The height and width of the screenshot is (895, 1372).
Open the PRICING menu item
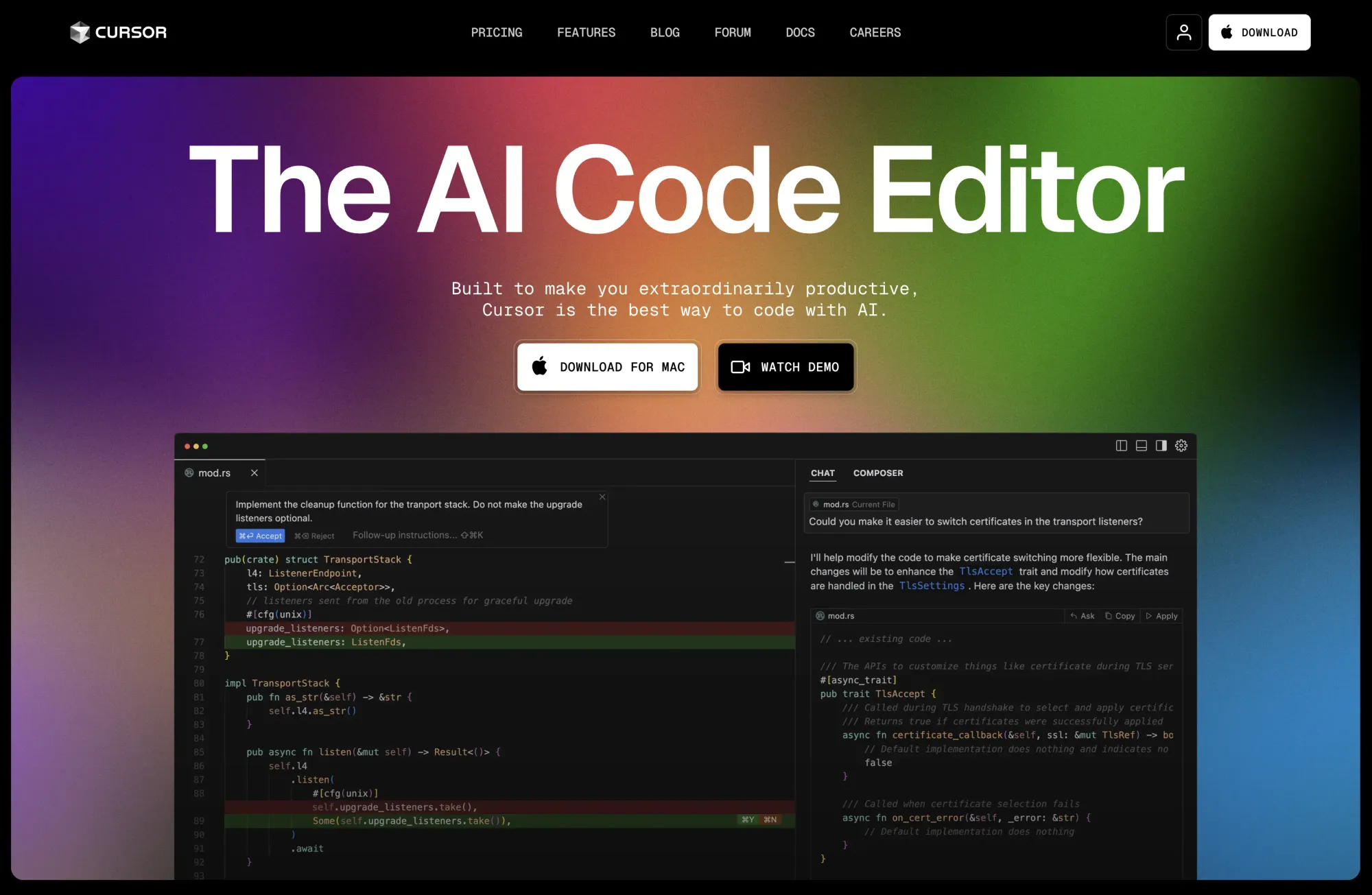[496, 32]
